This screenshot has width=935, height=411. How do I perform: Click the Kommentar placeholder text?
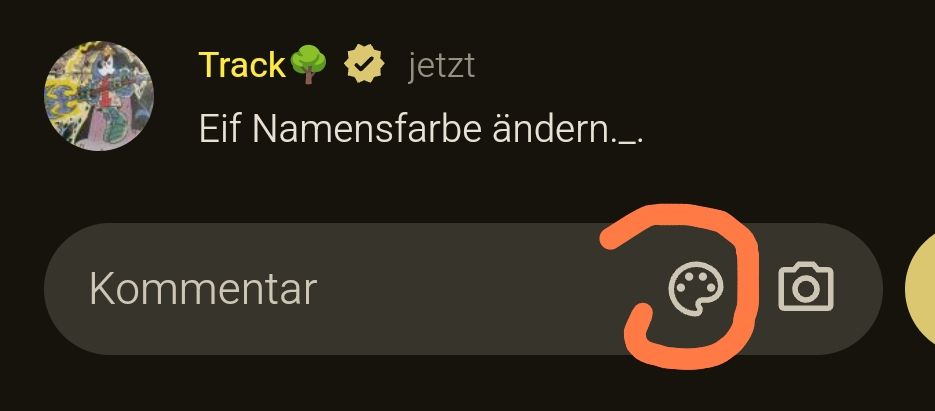click(203, 289)
